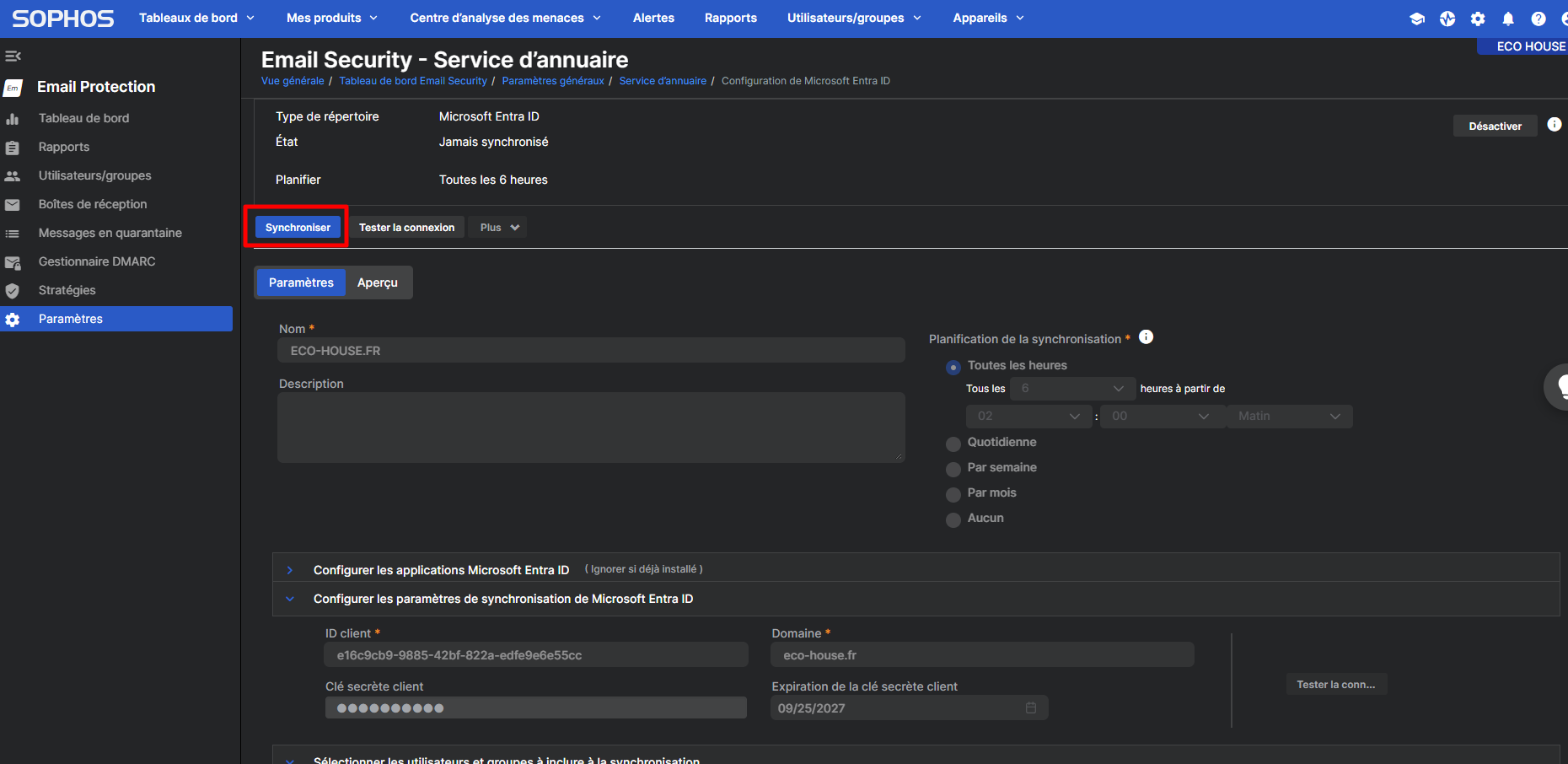Open the Matin period dropdown
Image resolution: width=1568 pixels, height=764 pixels.
pos(1290,417)
